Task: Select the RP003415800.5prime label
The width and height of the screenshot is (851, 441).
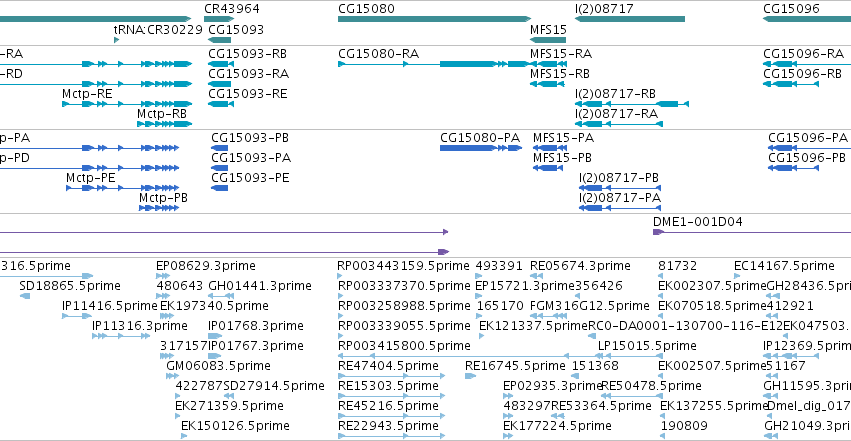Action: [404, 346]
